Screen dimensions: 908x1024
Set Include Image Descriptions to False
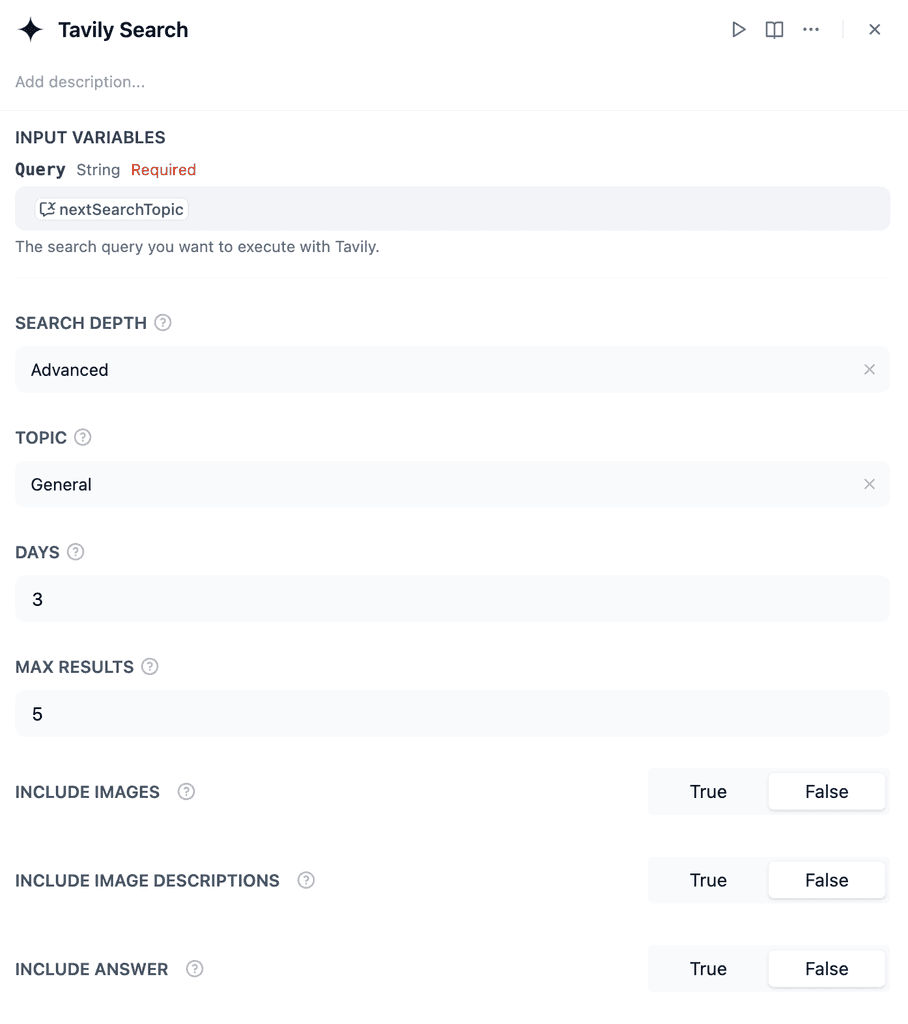point(827,880)
